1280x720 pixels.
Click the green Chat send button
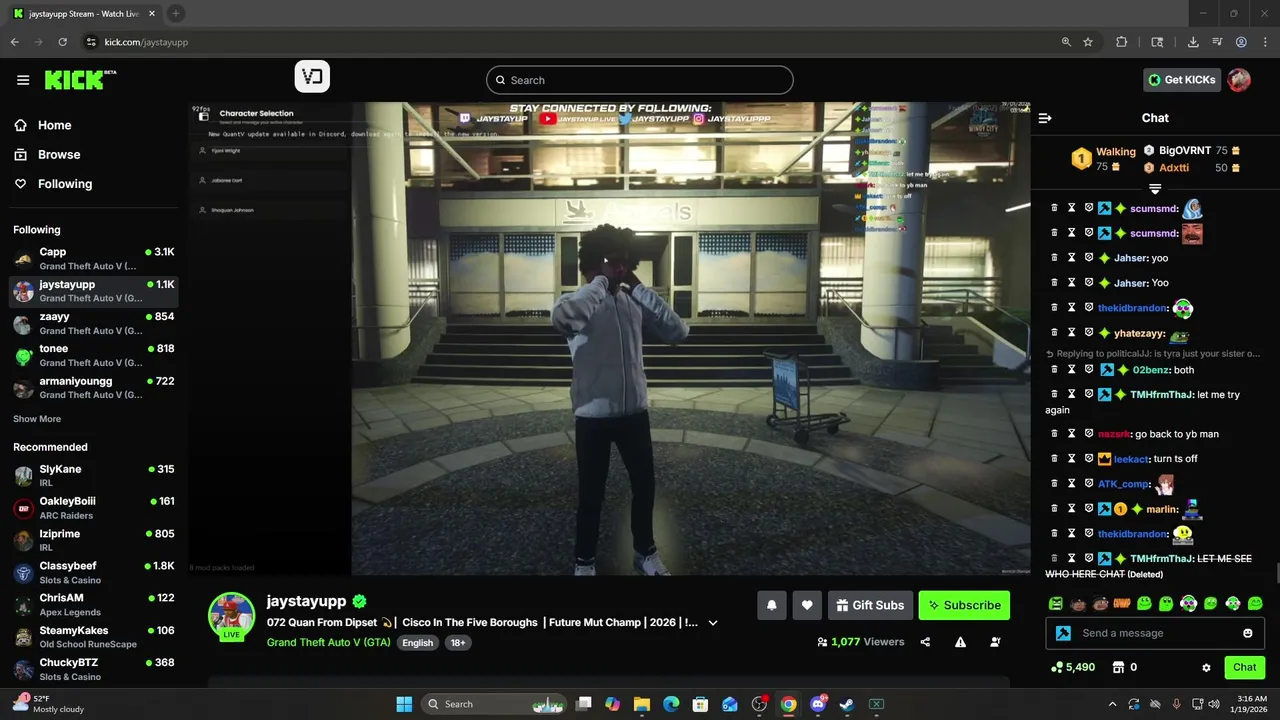tap(1245, 667)
